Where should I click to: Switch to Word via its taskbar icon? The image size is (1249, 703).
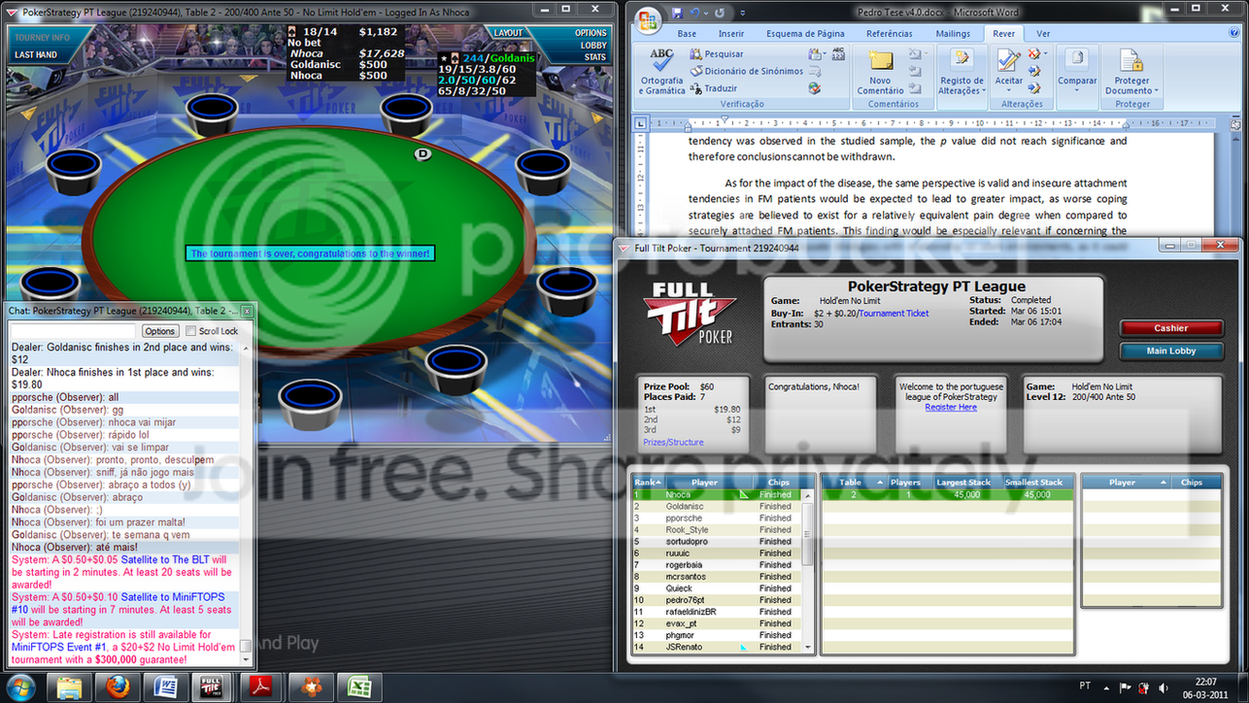coord(165,687)
